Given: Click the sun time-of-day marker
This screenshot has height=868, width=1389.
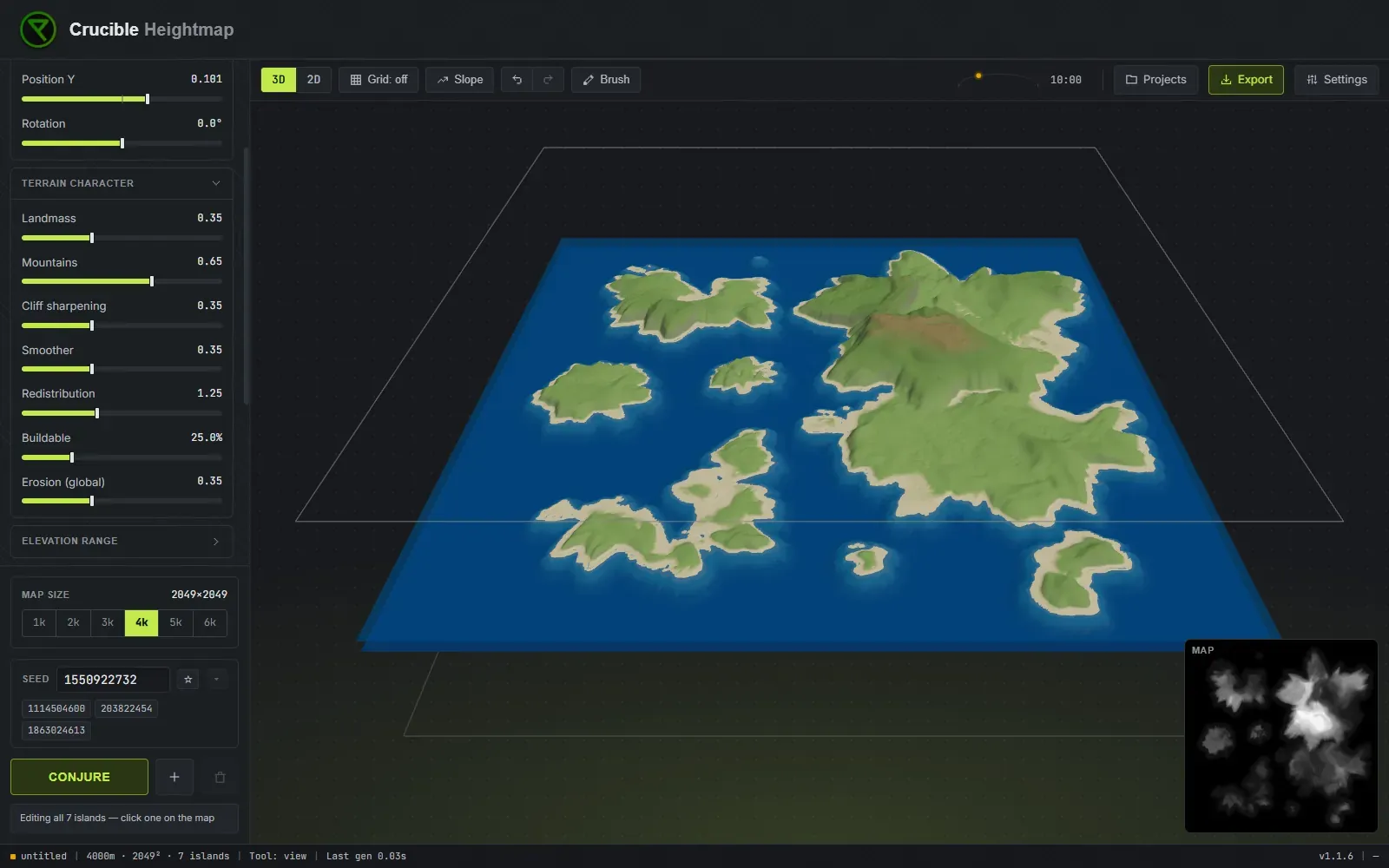Looking at the screenshot, I should tap(978, 76).
